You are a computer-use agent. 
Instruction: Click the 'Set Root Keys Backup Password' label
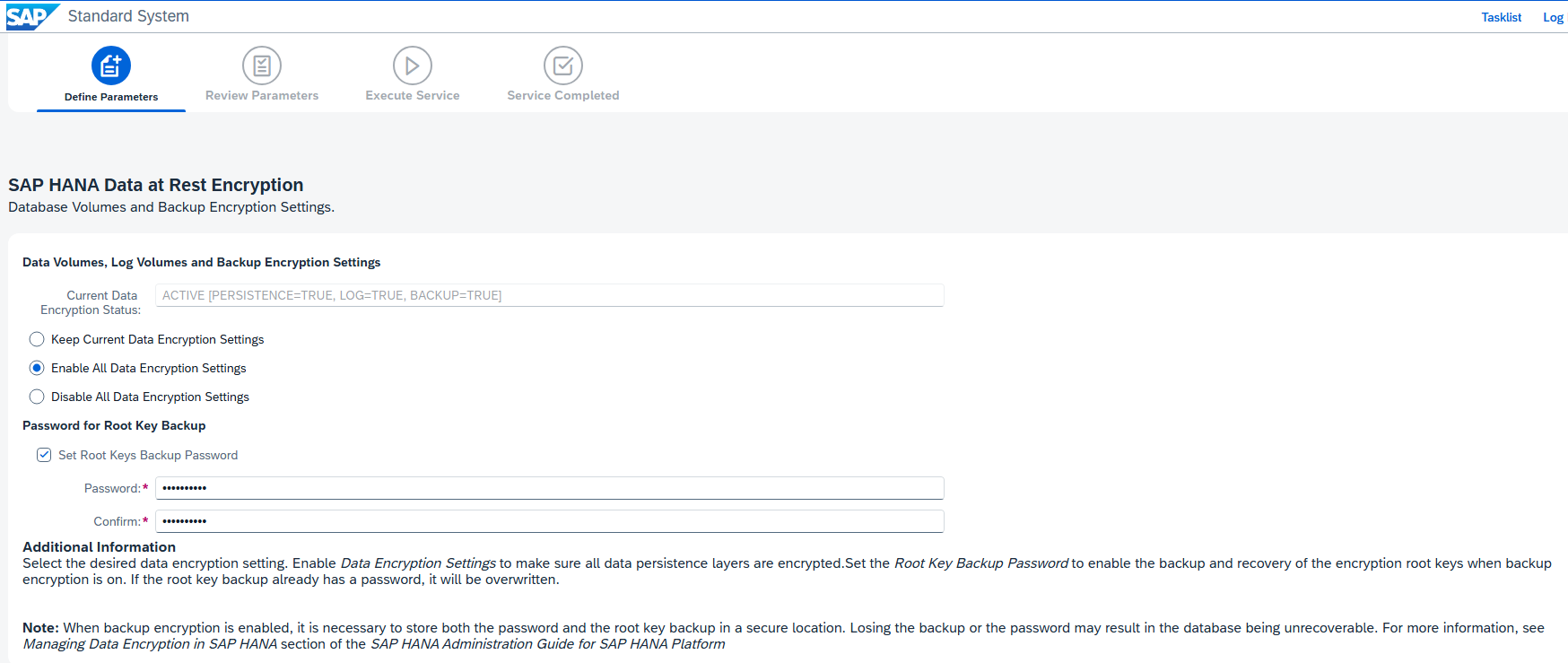pos(148,455)
